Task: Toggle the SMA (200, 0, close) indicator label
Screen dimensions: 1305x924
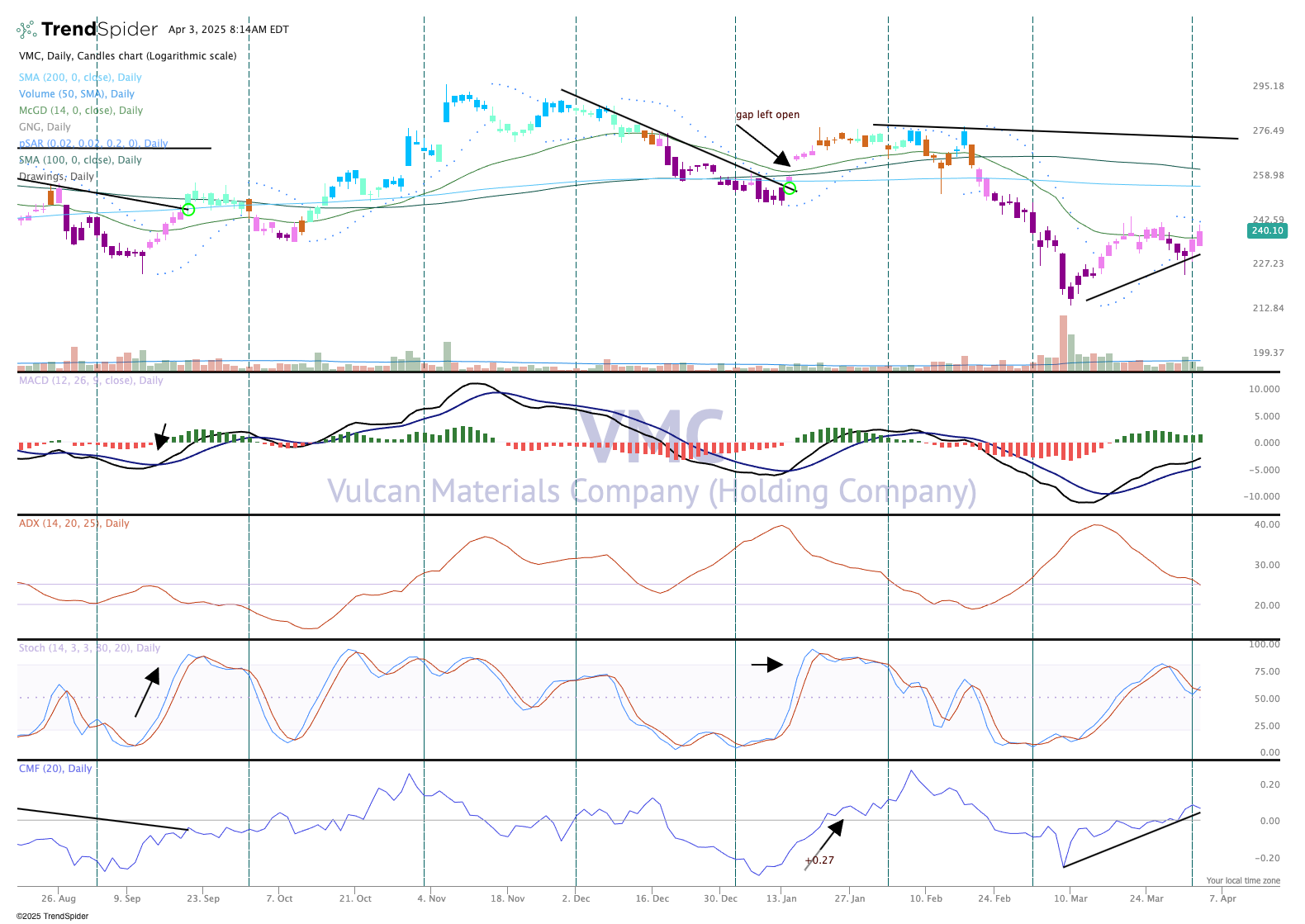Action: click(x=80, y=78)
